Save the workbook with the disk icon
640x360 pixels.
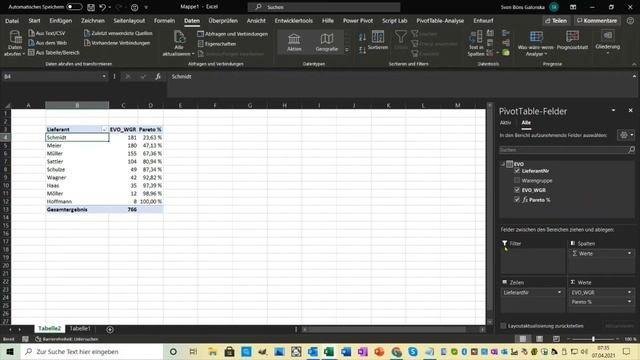click(91, 7)
